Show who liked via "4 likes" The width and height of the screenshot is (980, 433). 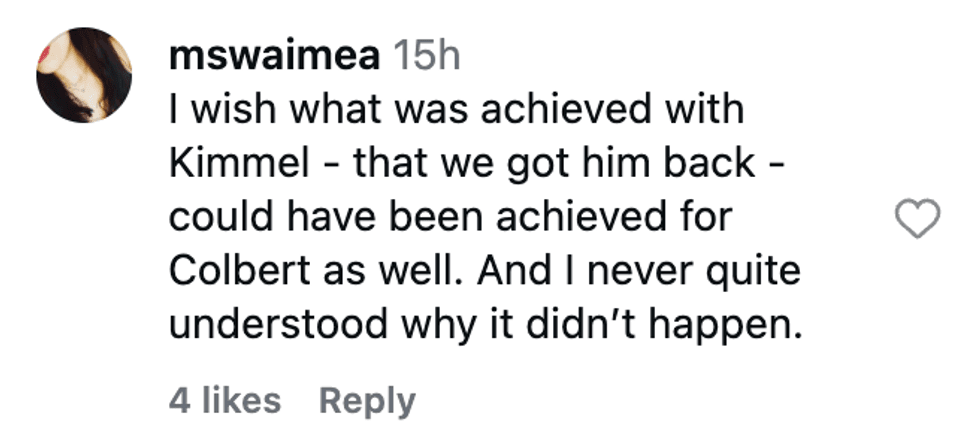tap(225, 400)
